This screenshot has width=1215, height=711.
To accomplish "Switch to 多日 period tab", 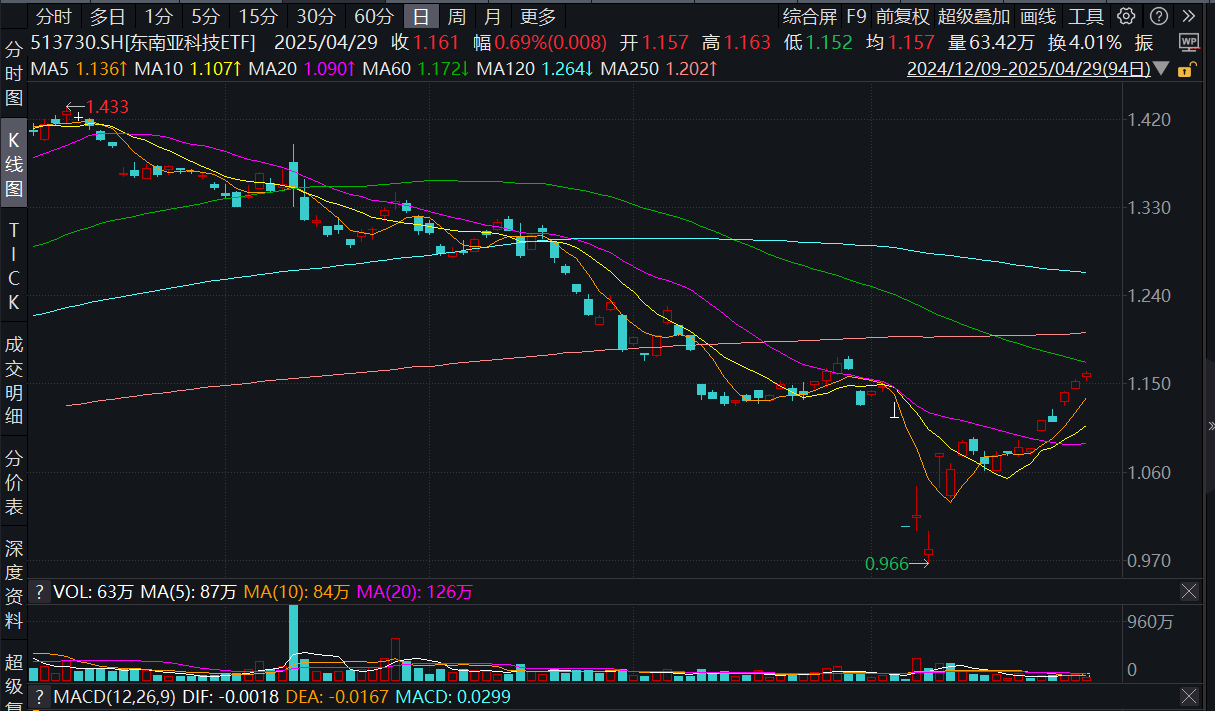I will pyautogui.click(x=107, y=16).
